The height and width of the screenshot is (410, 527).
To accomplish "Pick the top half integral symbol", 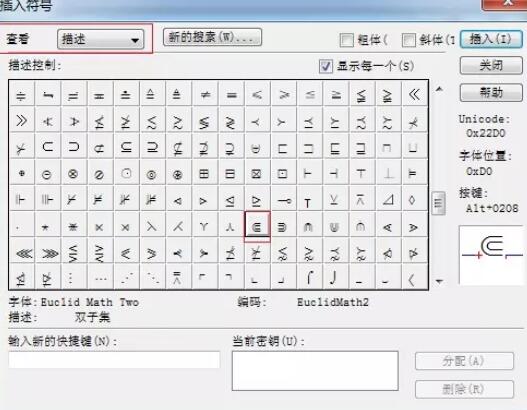I will tap(310, 277).
